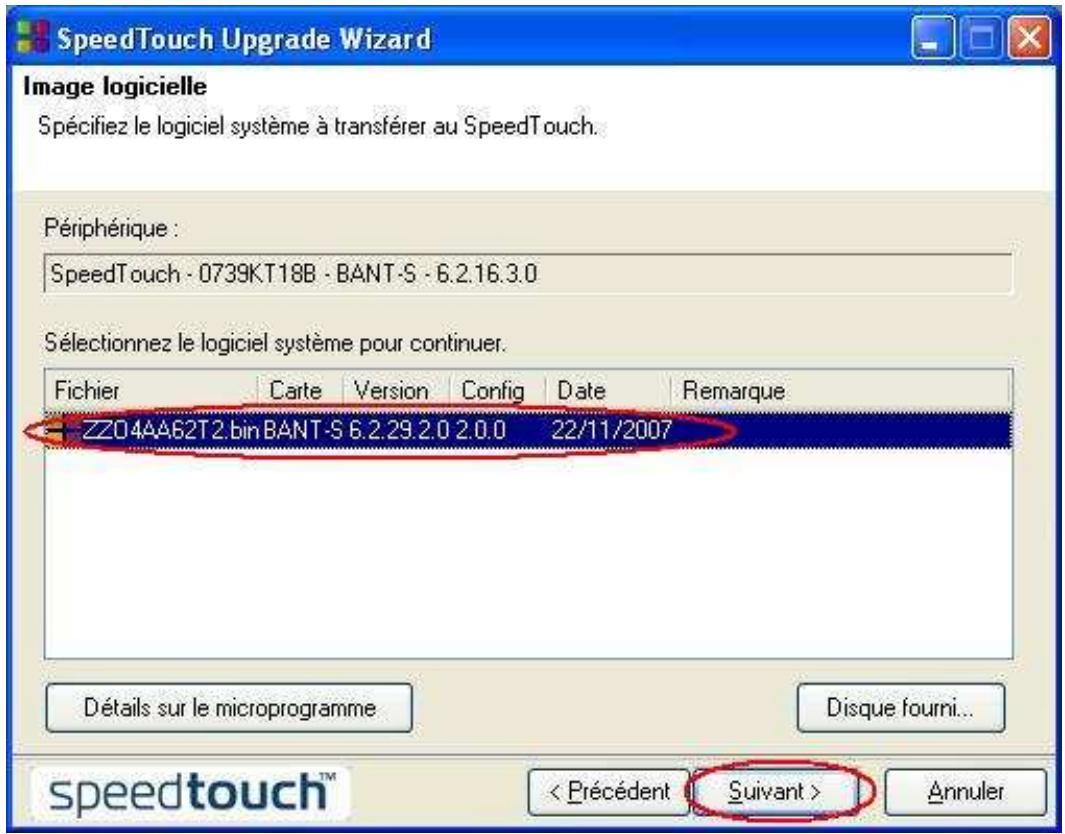Image resolution: width=1065 pixels, height=834 pixels.
Task: Click the Config column header
Action: coord(498,391)
